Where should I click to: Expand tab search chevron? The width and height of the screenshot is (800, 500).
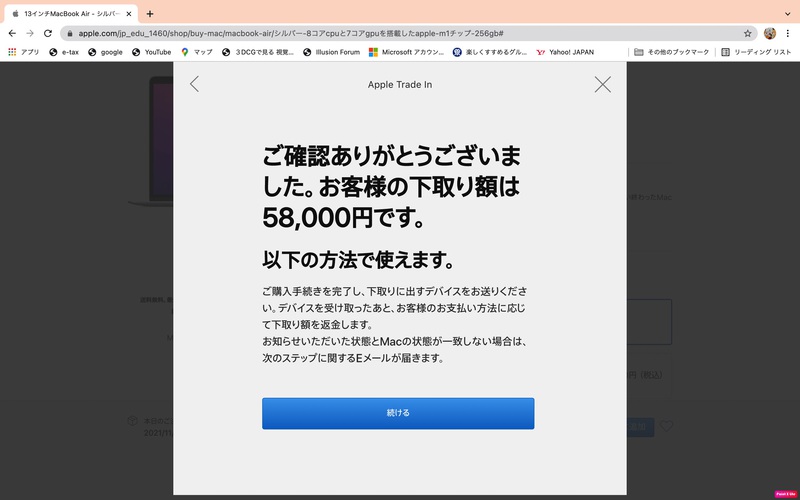[788, 14]
